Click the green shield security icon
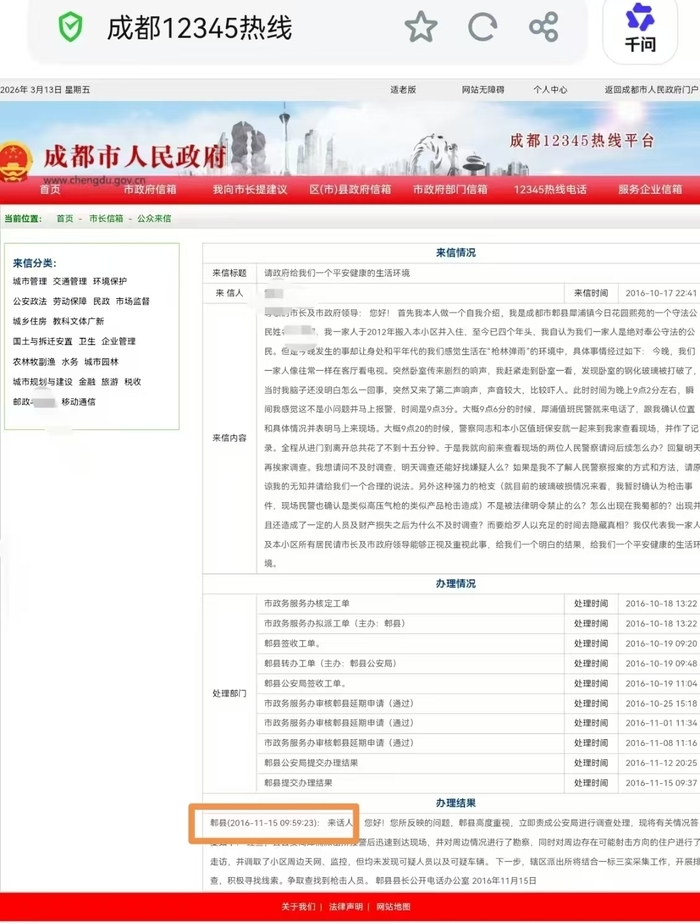 pyautogui.click(x=70, y=28)
